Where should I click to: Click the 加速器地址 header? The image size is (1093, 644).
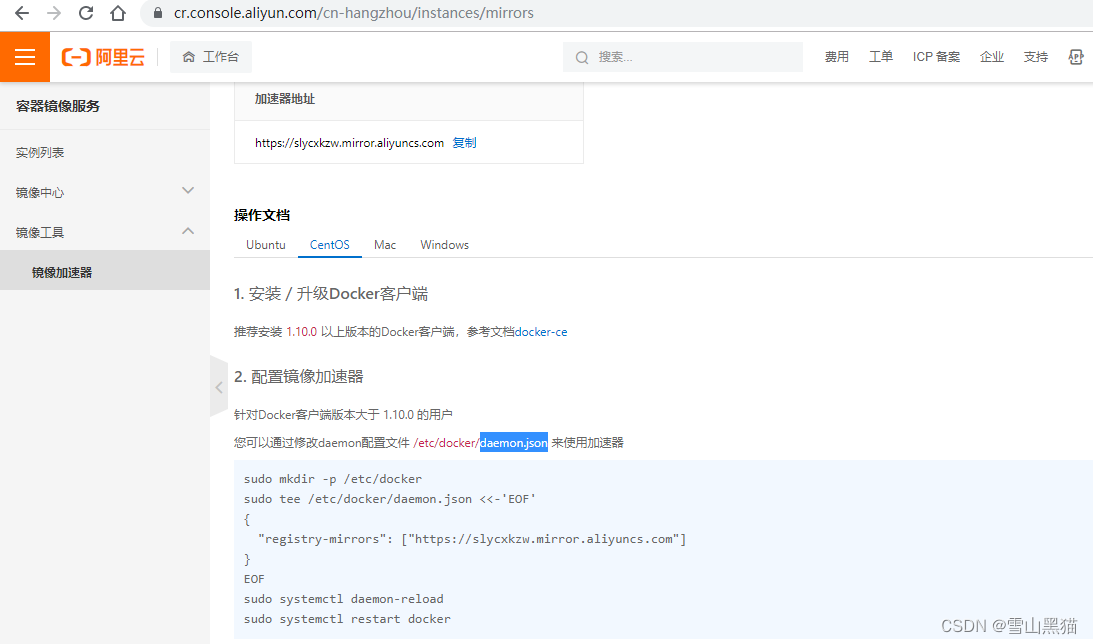click(x=284, y=99)
